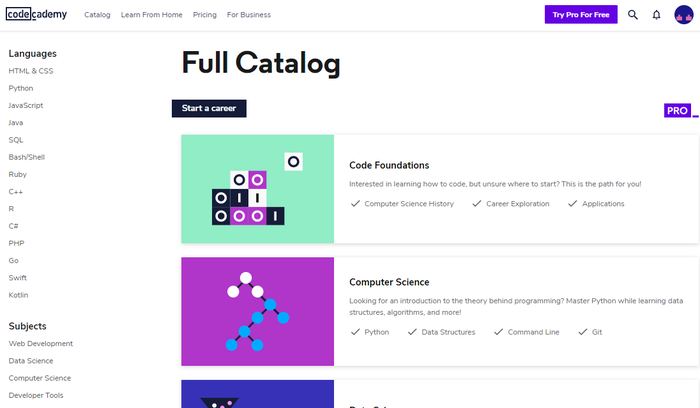Open the user profile avatar
700x408 pixels.
pos(683,15)
